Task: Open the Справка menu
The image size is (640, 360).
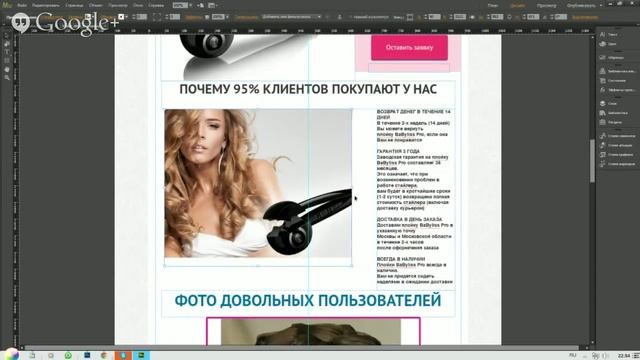Action: click(x=156, y=5)
